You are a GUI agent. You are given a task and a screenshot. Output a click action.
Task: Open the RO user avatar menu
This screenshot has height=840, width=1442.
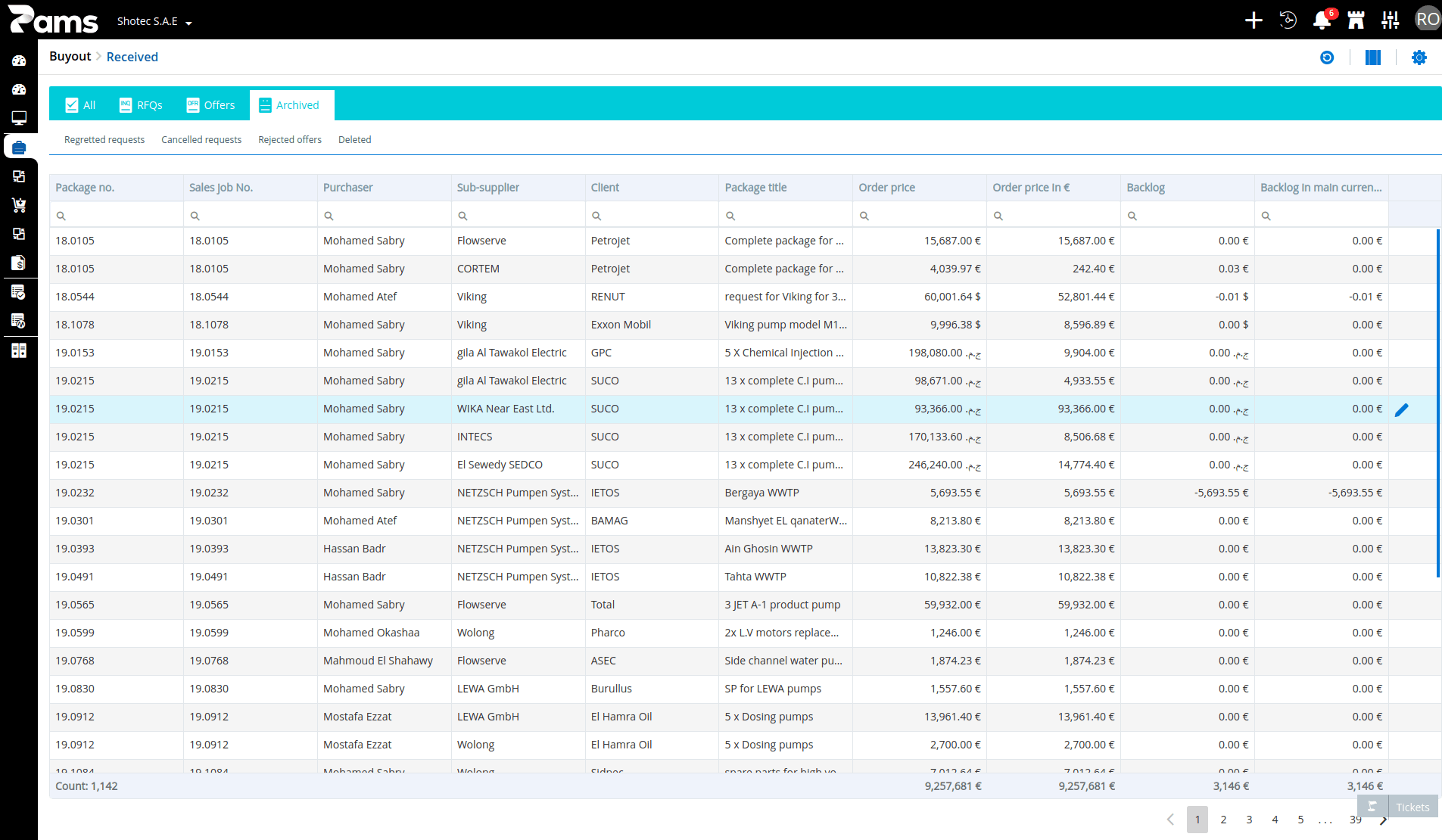(x=1428, y=20)
